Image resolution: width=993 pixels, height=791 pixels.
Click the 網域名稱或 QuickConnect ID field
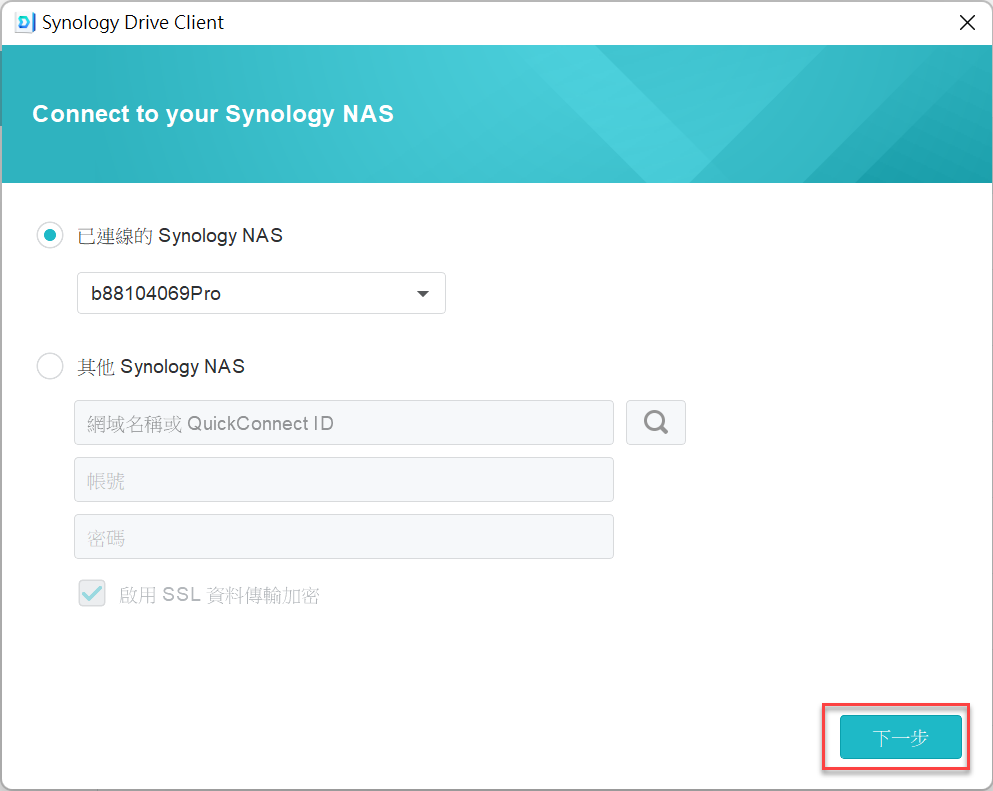click(x=344, y=422)
